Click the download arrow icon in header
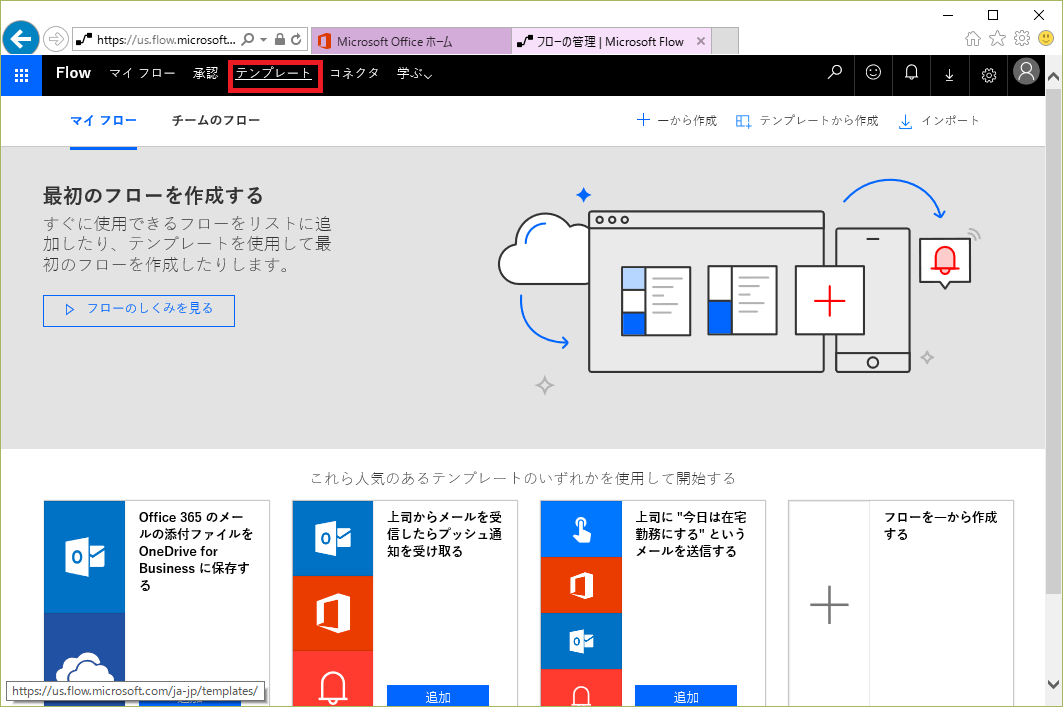 (949, 74)
